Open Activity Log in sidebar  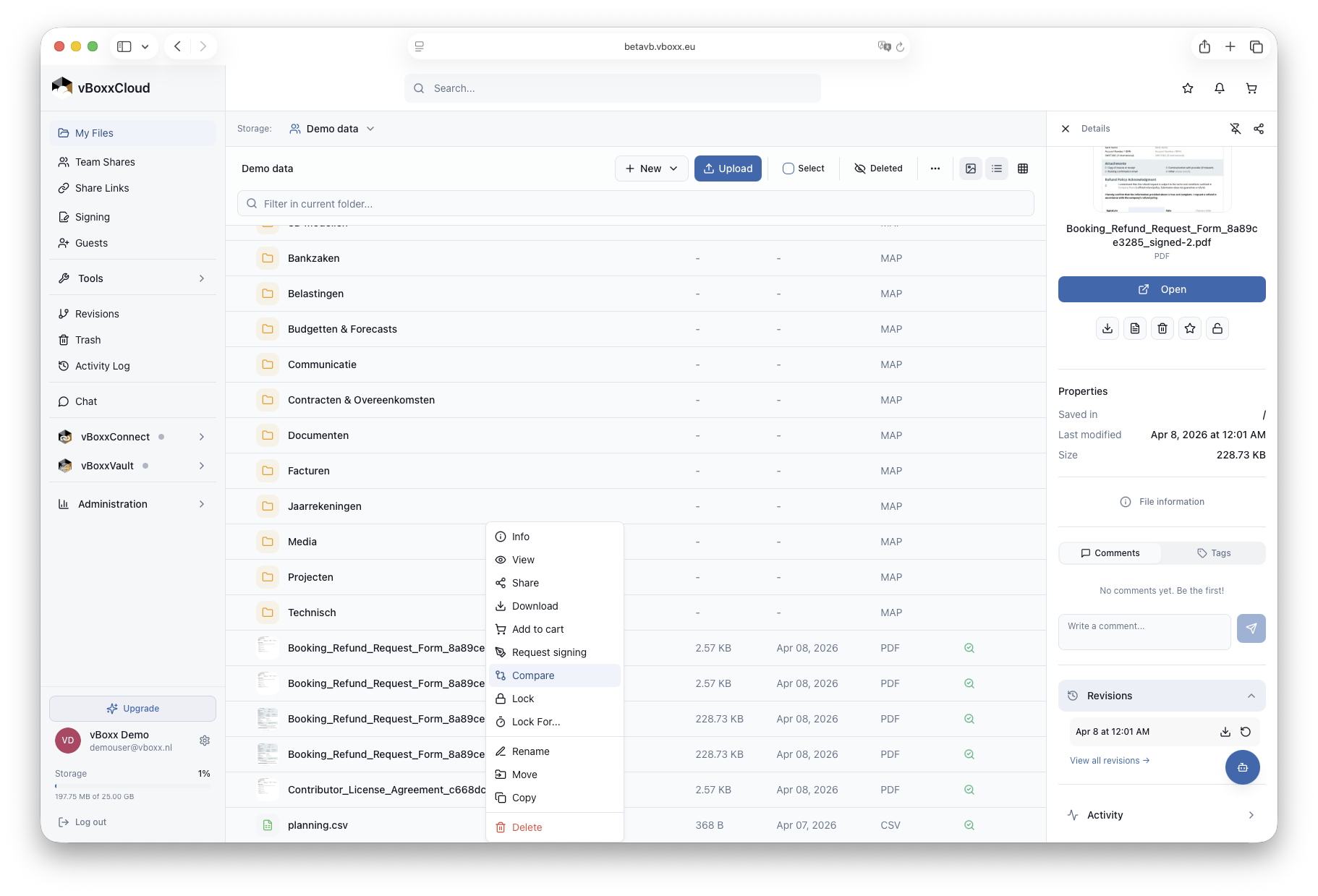[132, 366]
